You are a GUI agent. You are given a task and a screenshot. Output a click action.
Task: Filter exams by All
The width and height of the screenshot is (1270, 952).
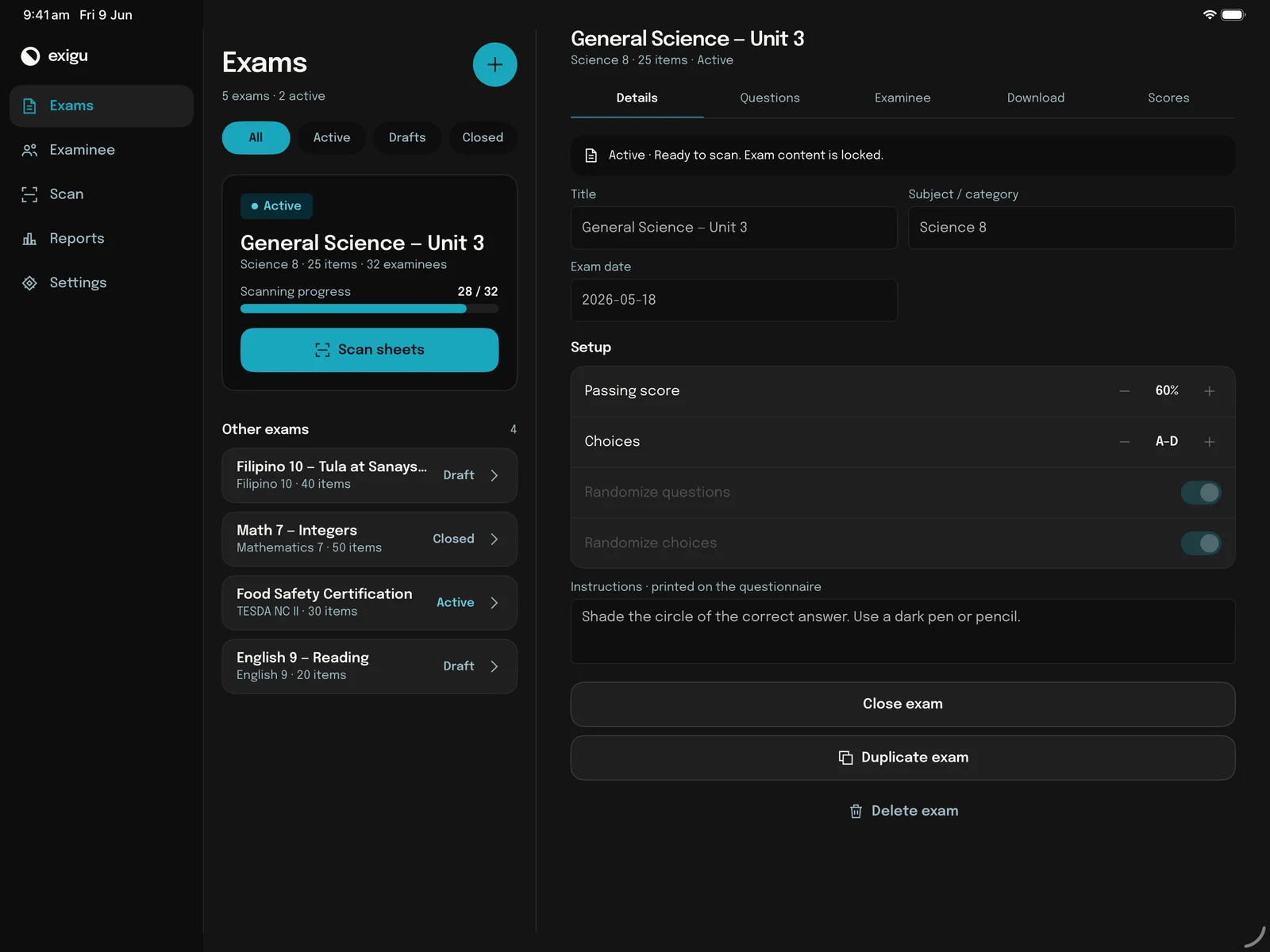click(x=256, y=137)
